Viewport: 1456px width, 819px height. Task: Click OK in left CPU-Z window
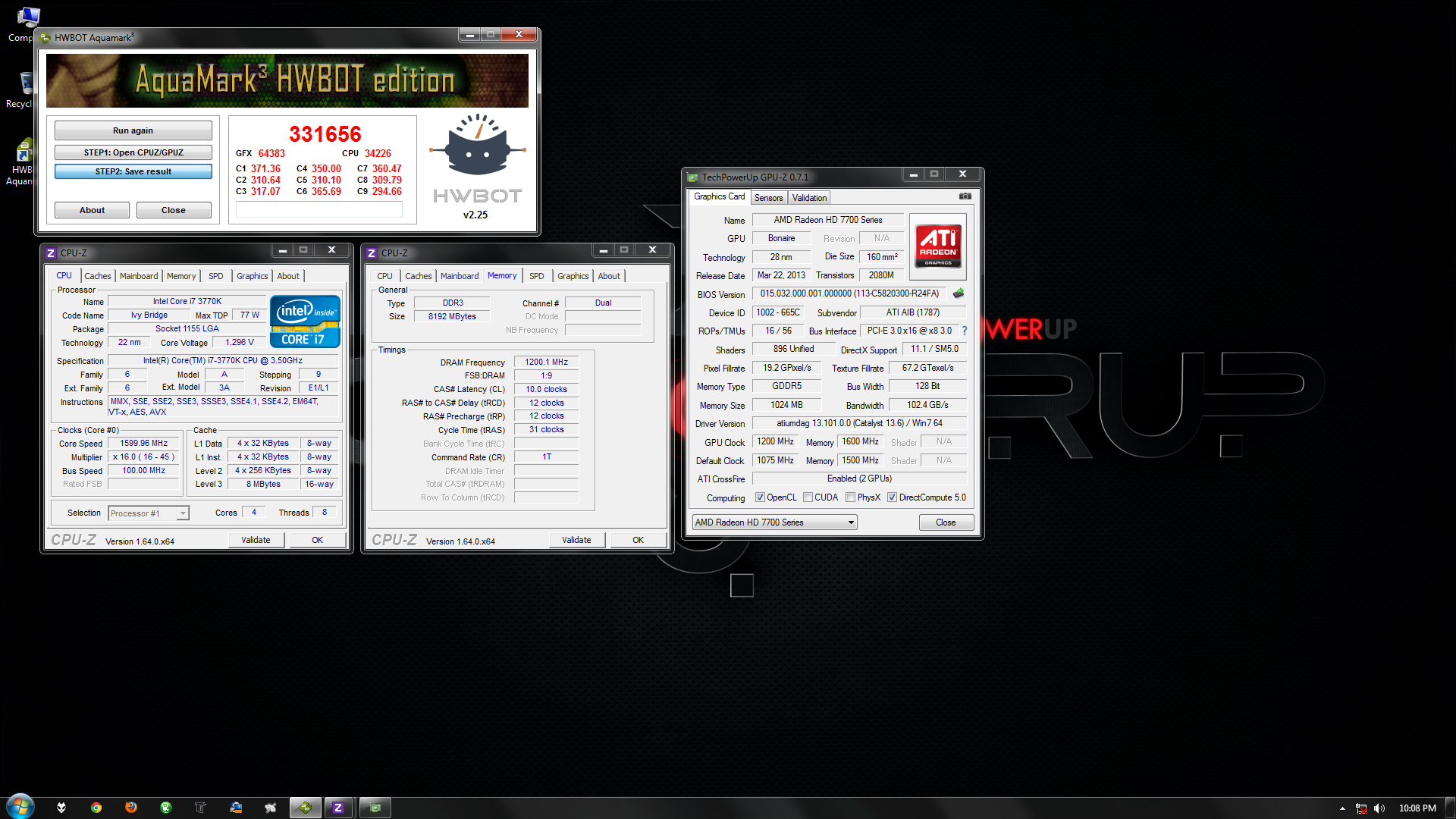[x=317, y=540]
